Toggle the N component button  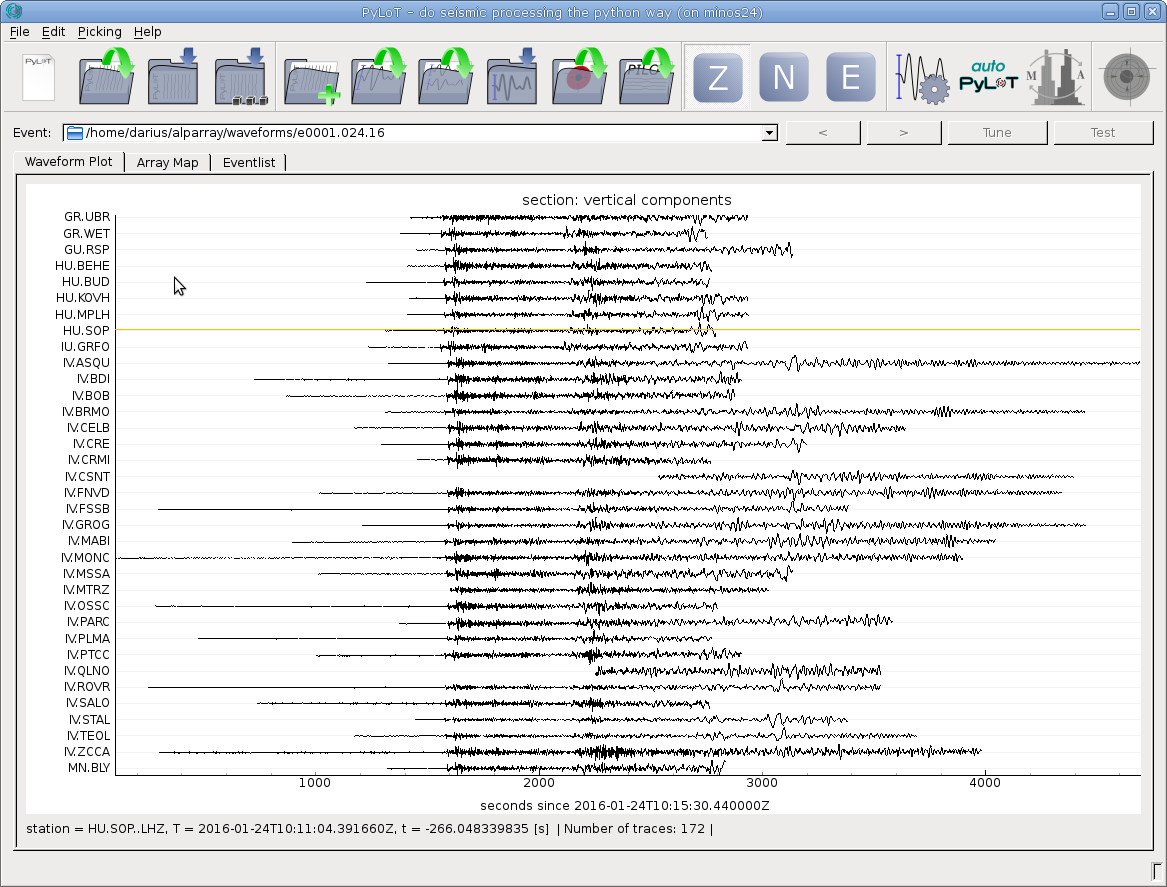coord(783,78)
